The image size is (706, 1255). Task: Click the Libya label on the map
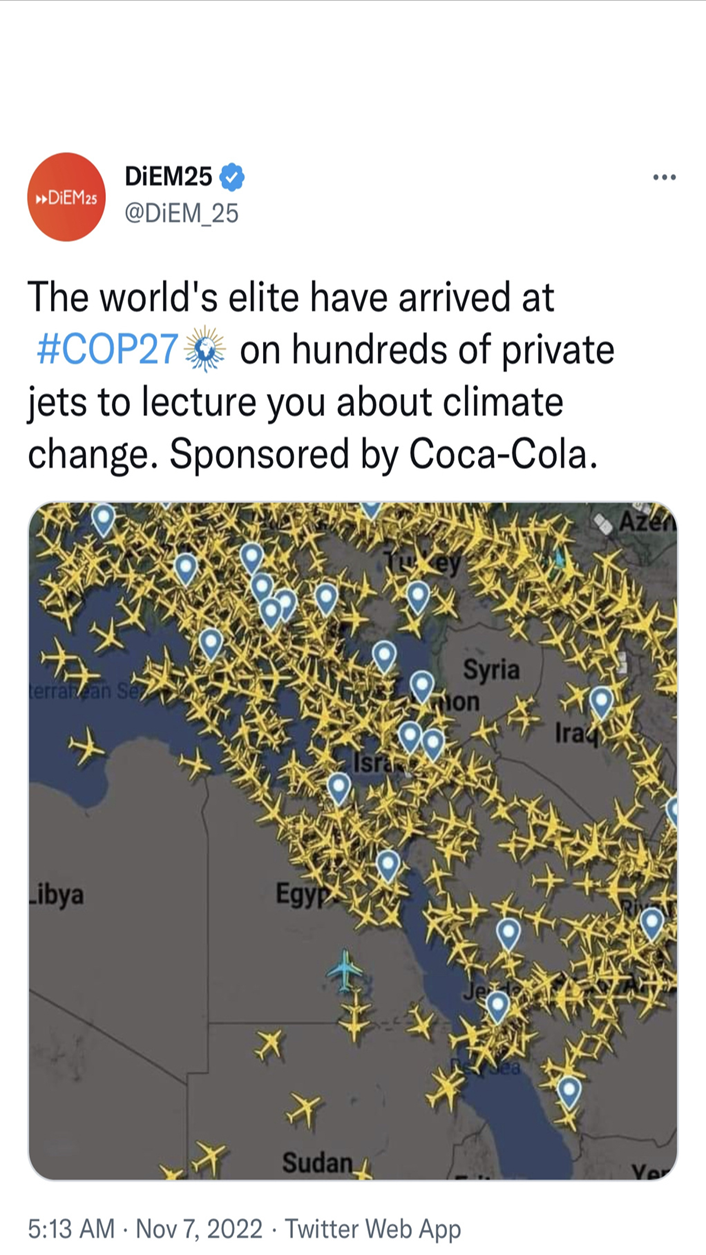click(59, 893)
